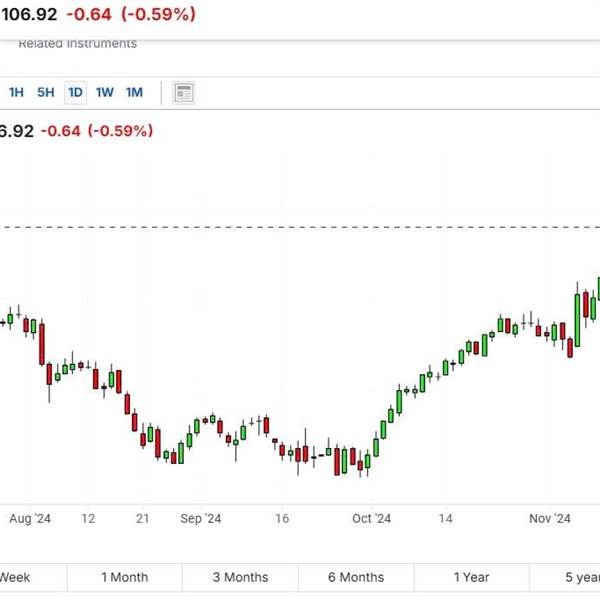Click the dashed current-price line

(x=300, y=227)
